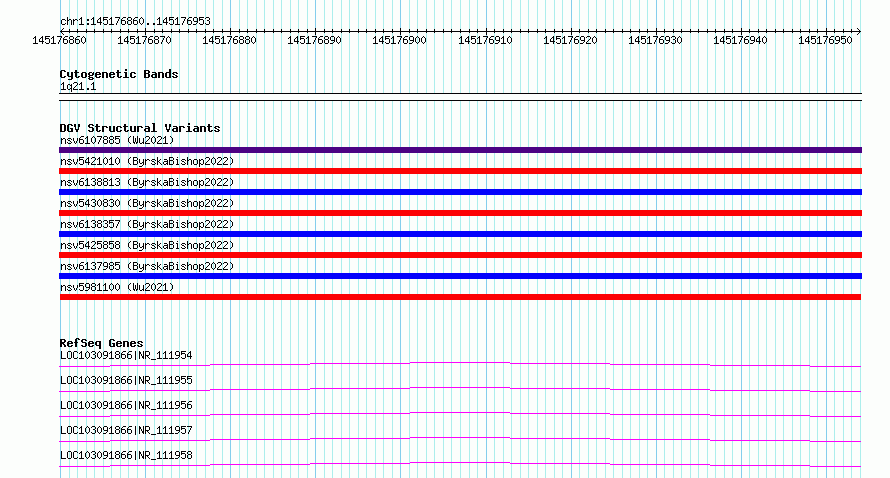Select transcript LOC103091866|NR_111958
Image resolution: width=890 pixels, height=478 pixels.
[x=126, y=455]
